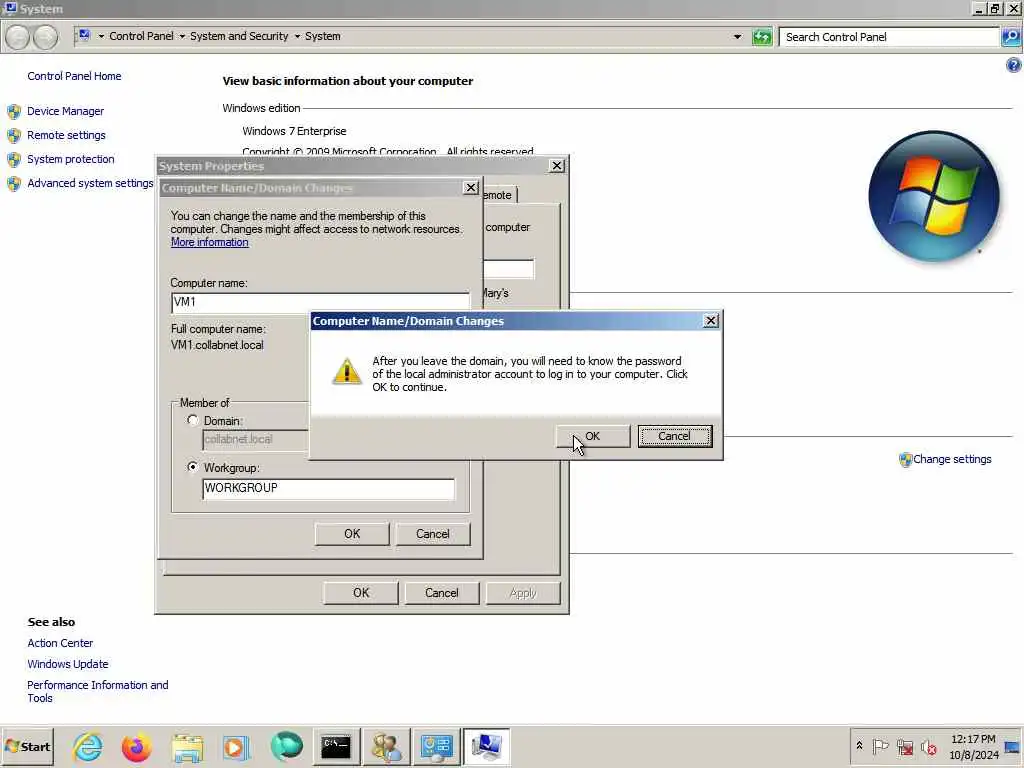The height and width of the screenshot is (768, 1024).
Task: Click Cancel in System Properties window
Action: (441, 593)
